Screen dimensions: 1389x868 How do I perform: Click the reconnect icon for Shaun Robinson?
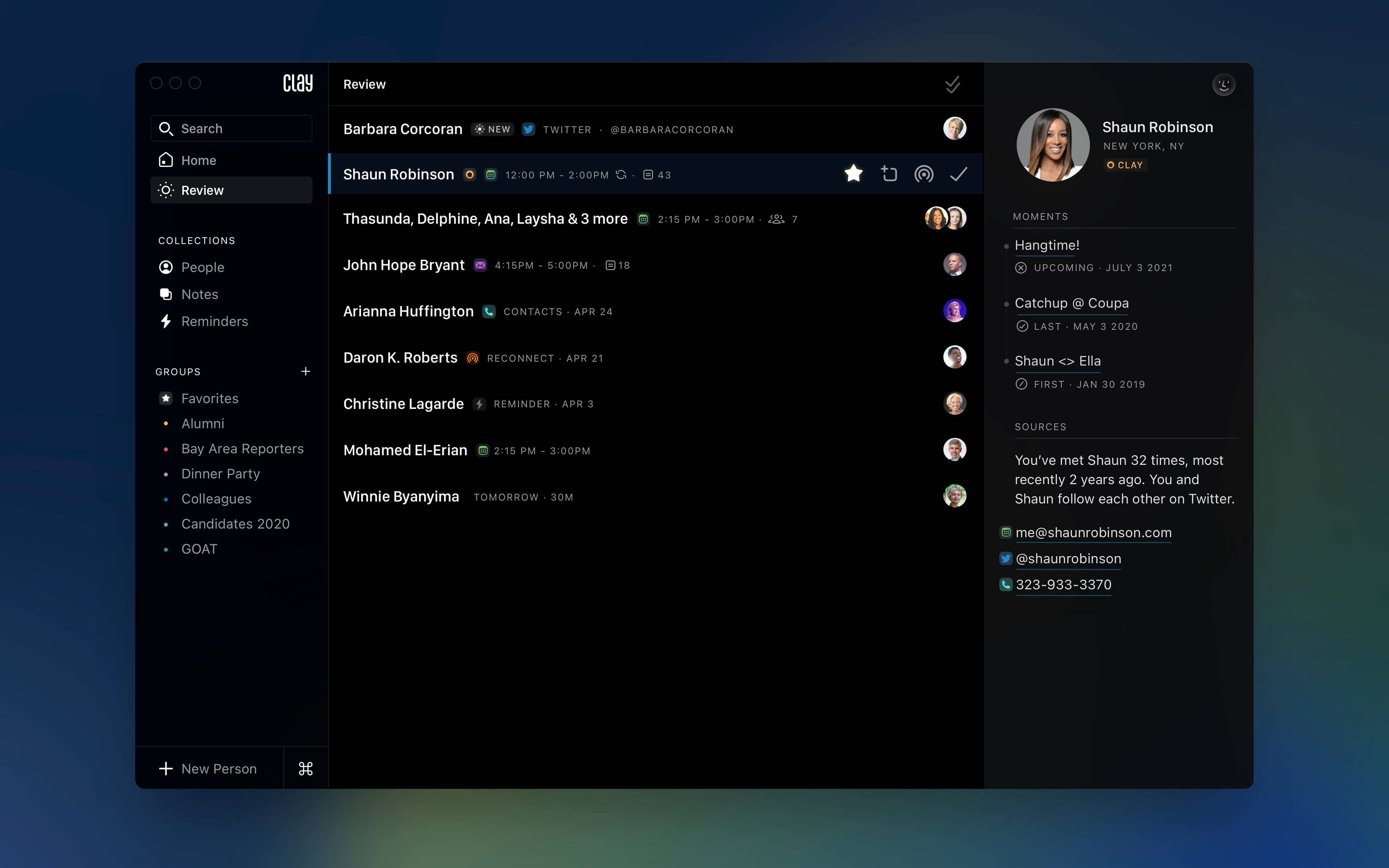[923, 173]
